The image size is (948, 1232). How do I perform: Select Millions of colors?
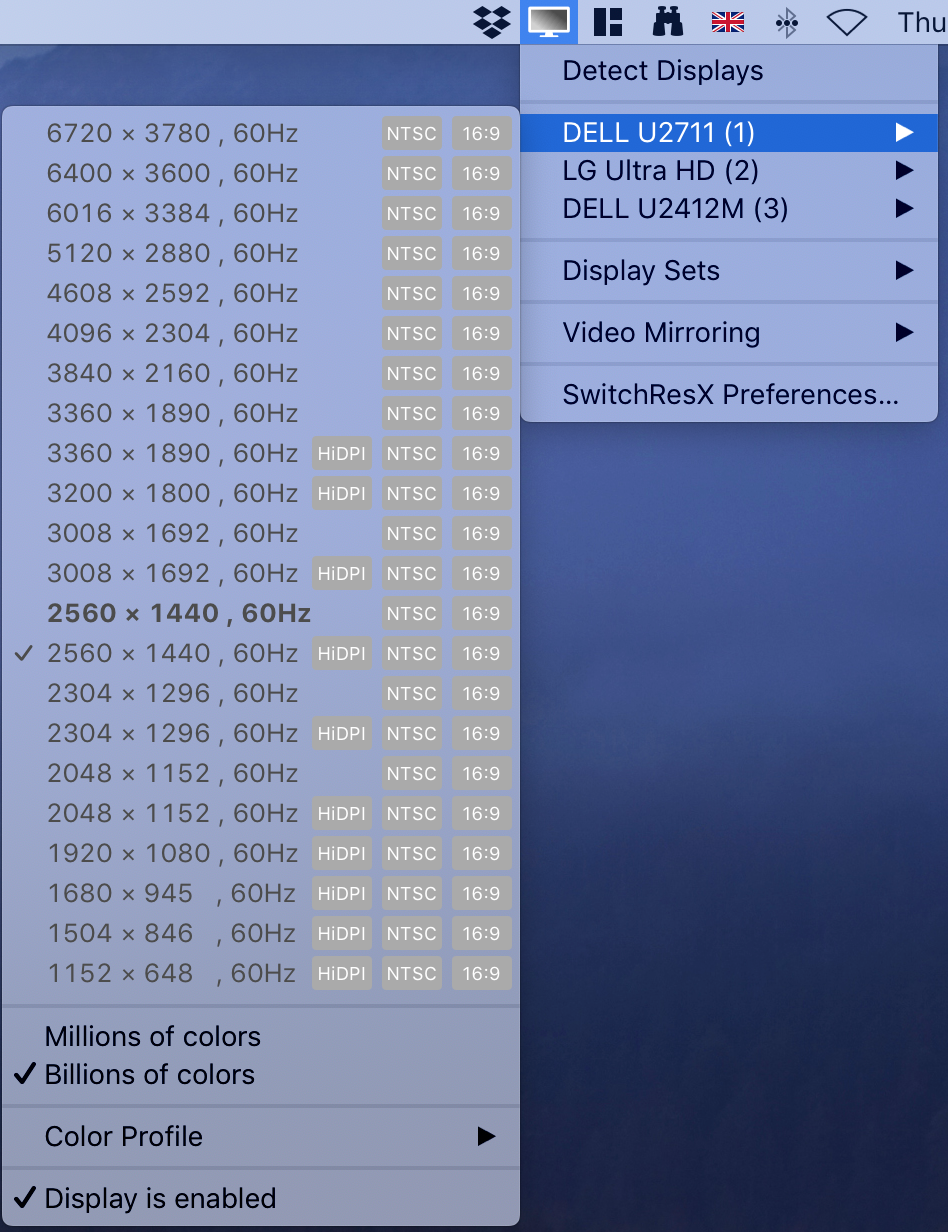(261, 1037)
